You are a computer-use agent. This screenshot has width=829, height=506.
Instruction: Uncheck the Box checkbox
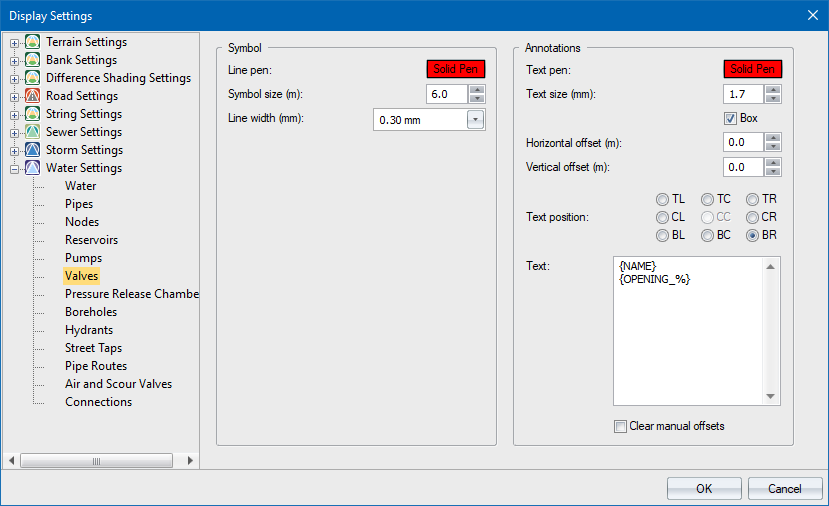731,118
